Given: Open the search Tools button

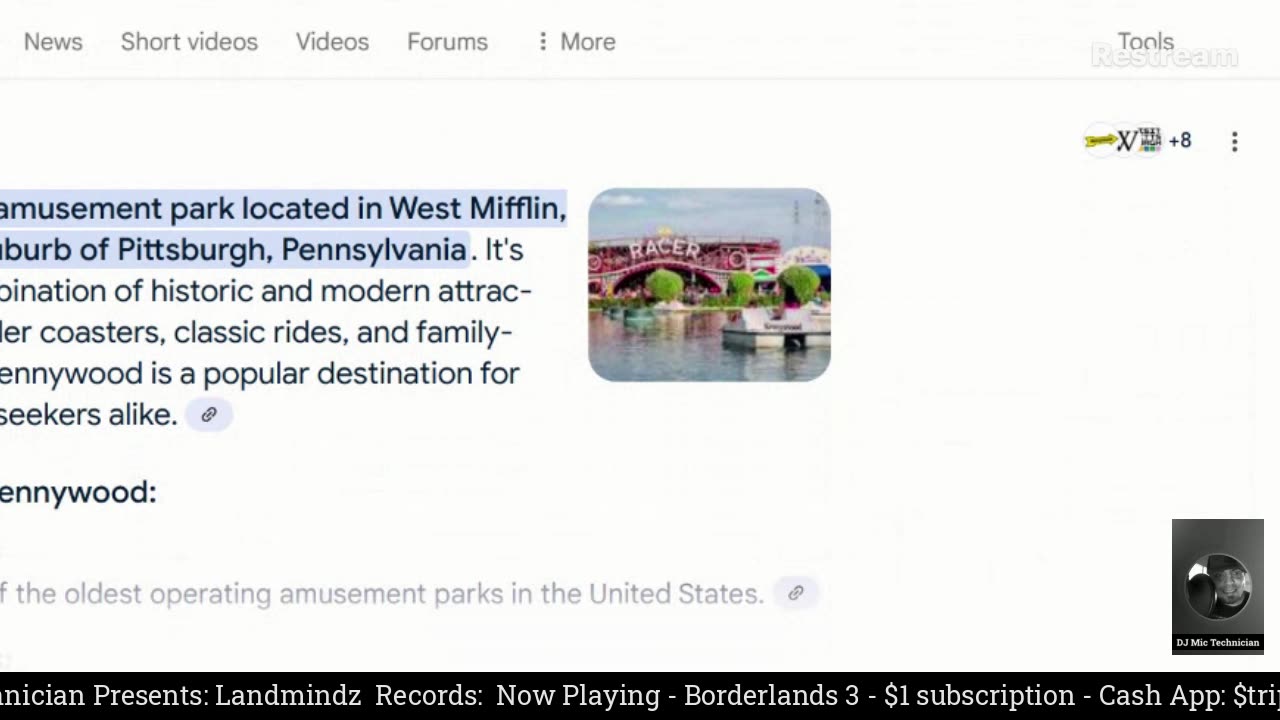Looking at the screenshot, I should tap(1145, 42).
